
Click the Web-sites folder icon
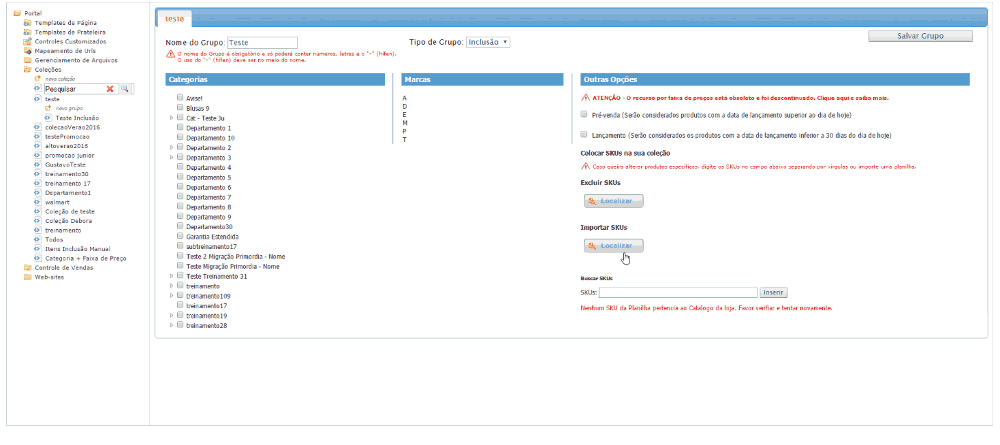pos(28,277)
